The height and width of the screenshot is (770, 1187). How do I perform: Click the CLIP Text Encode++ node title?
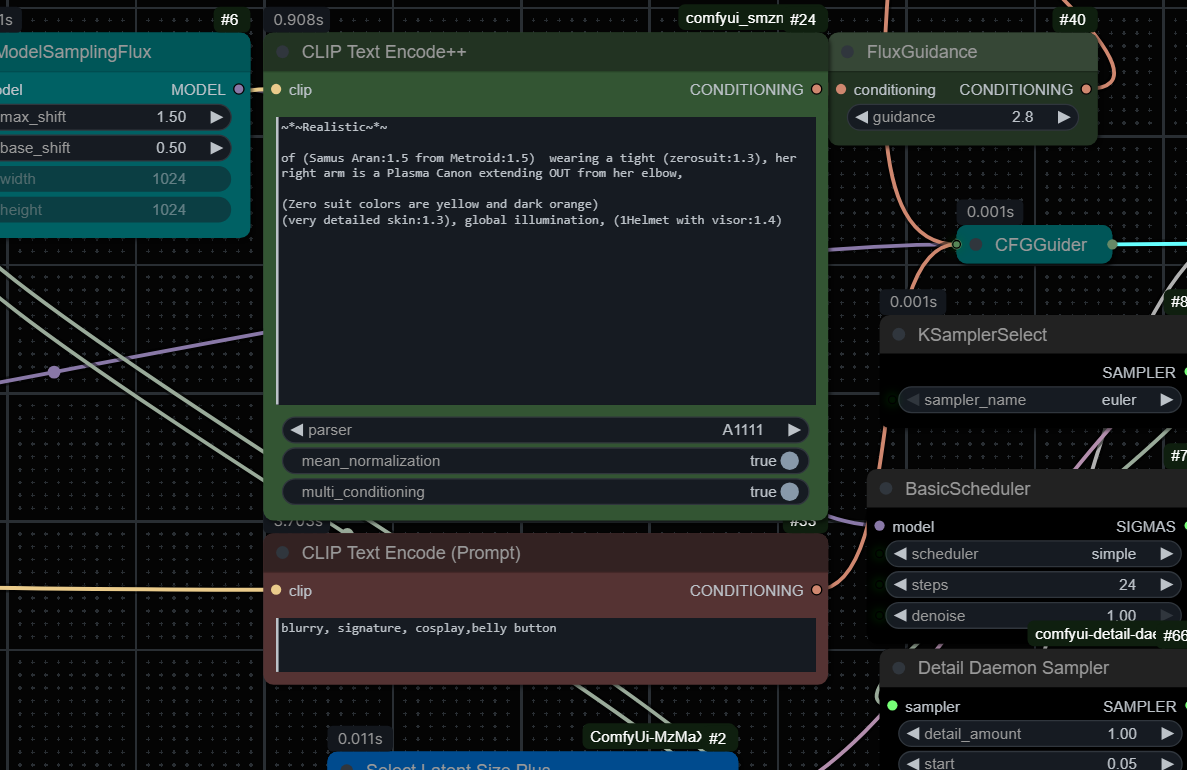pos(384,52)
